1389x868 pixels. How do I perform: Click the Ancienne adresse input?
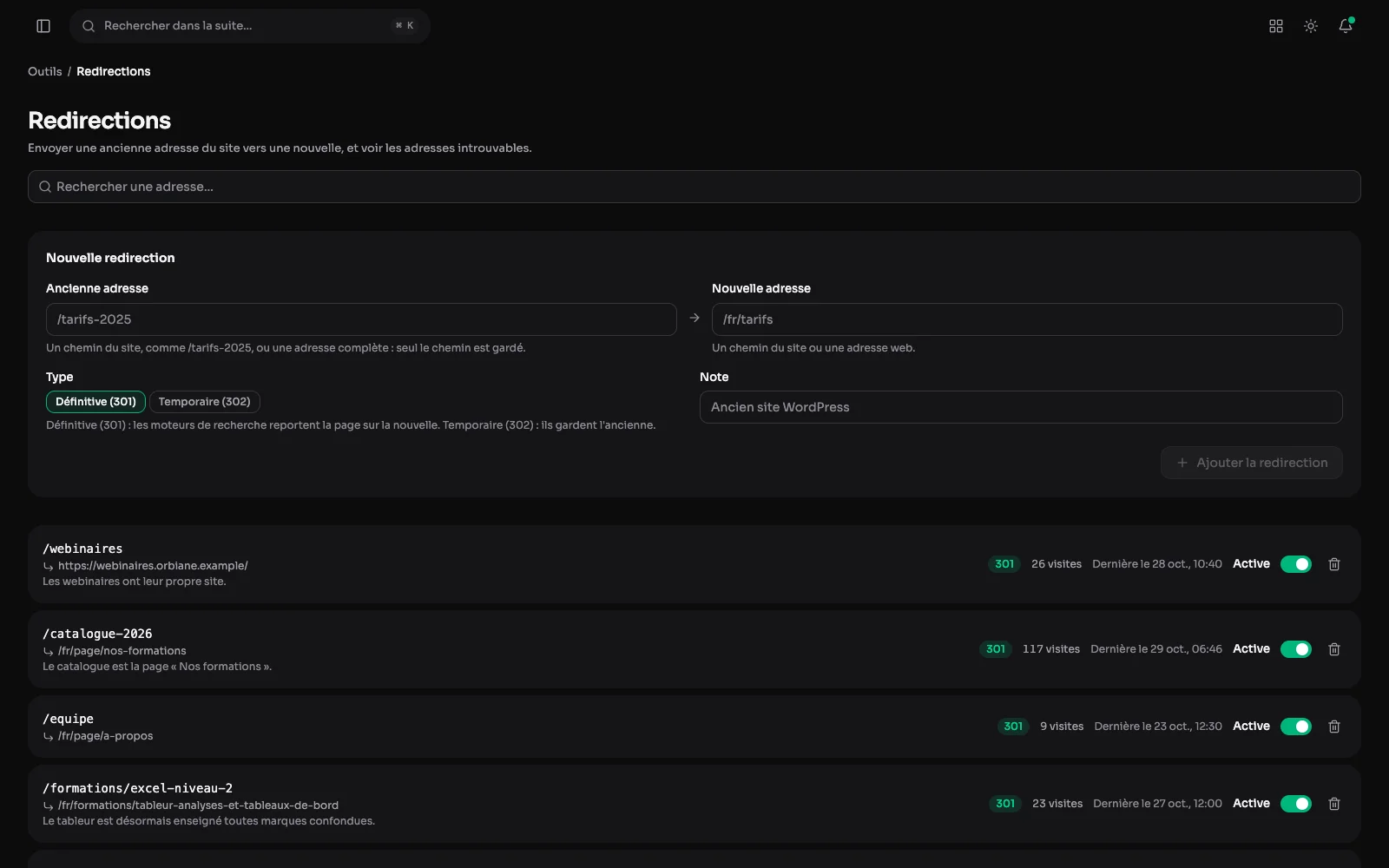(x=361, y=319)
